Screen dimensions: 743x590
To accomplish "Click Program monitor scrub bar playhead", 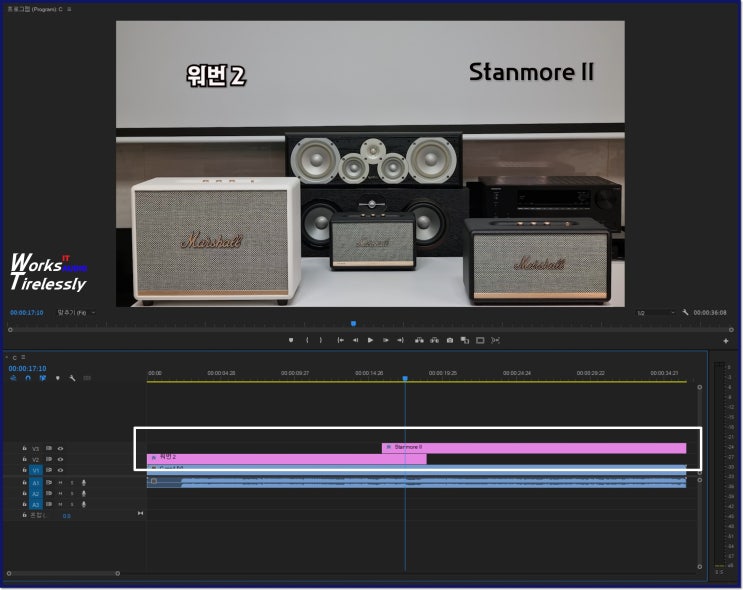I will click(353, 324).
